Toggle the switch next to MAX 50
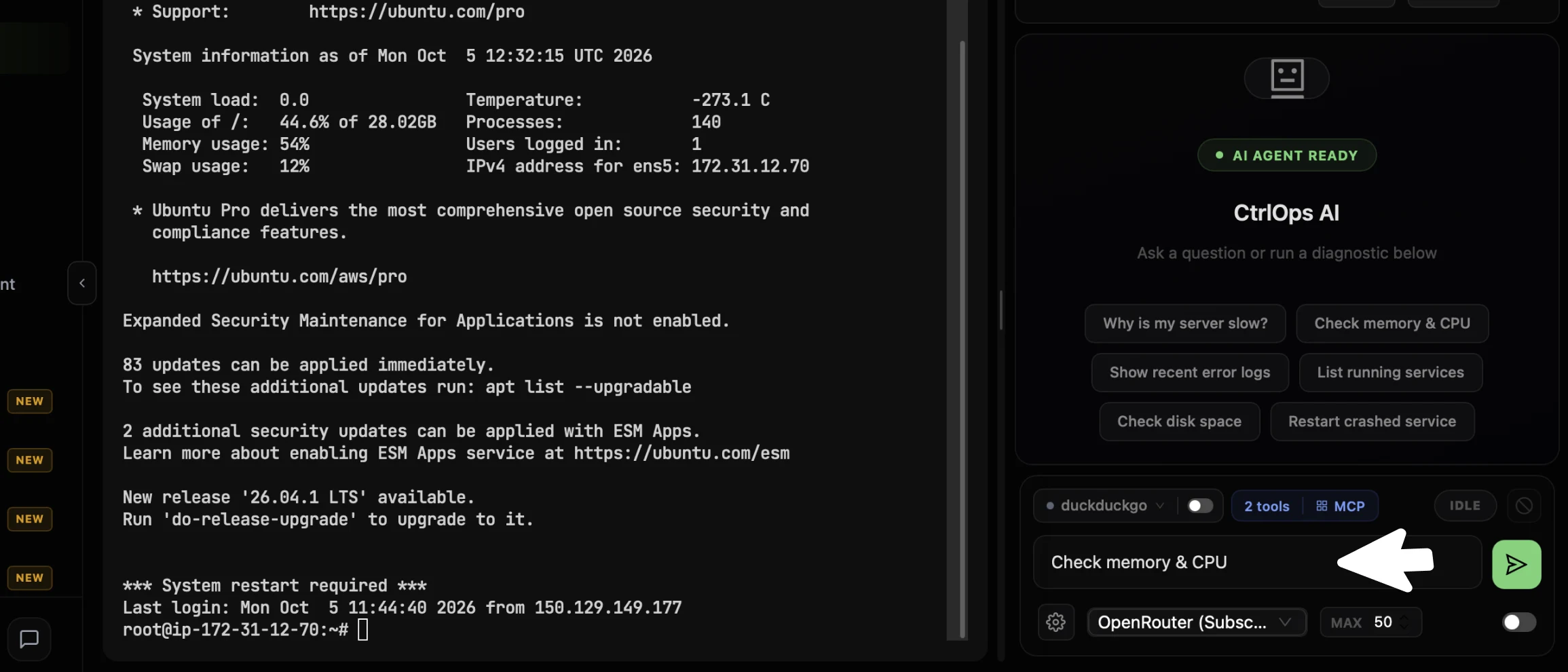 1519,622
